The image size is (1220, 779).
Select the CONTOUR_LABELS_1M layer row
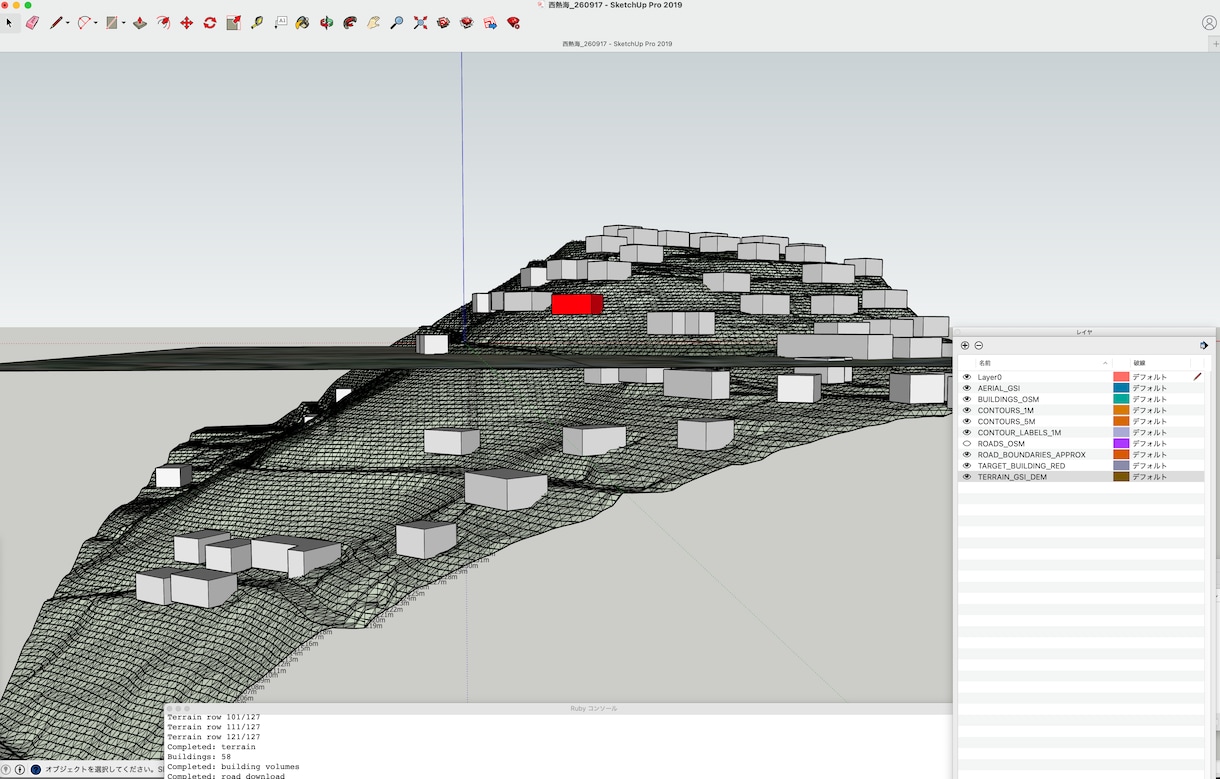point(1081,432)
